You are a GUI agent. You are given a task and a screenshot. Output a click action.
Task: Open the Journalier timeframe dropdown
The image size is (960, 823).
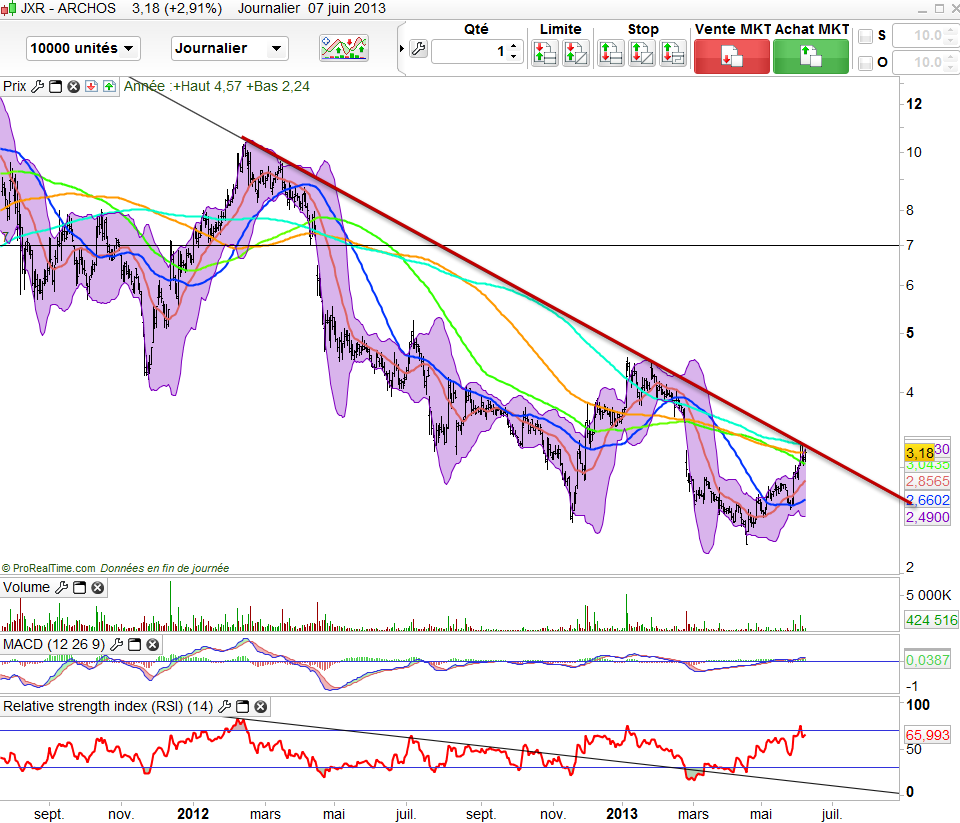[x=229, y=48]
